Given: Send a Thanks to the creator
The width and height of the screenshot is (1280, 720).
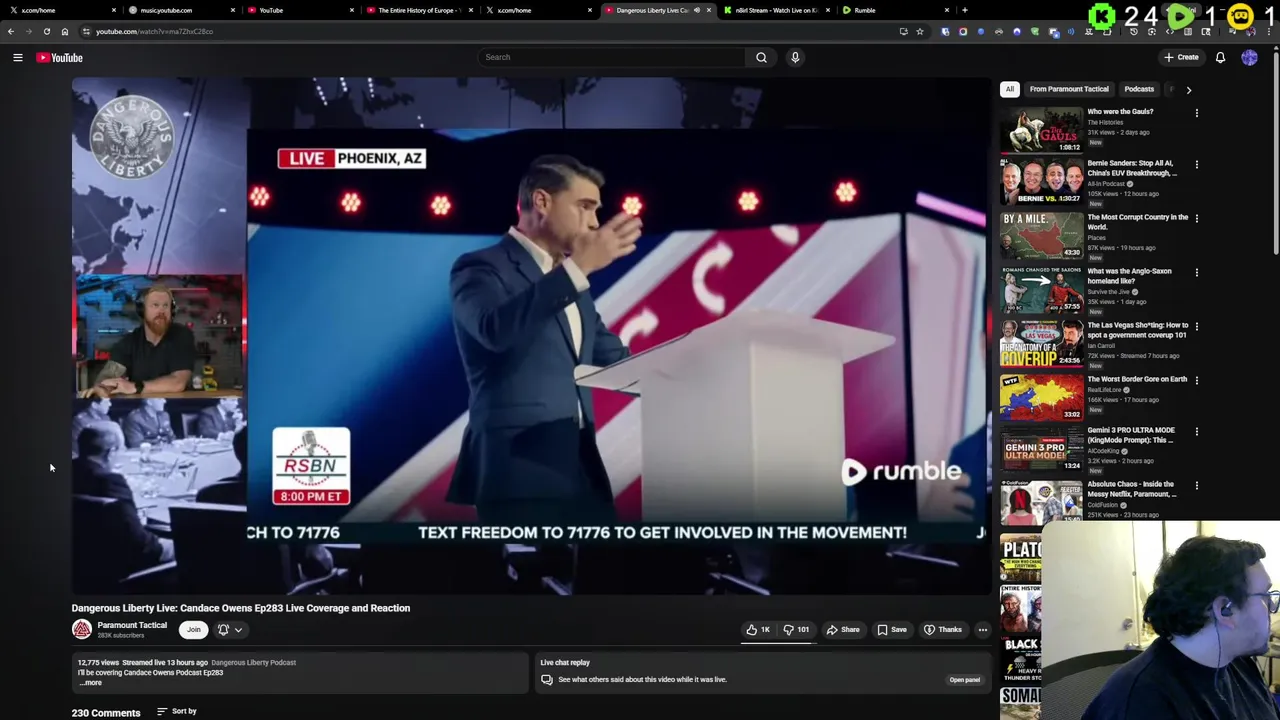Looking at the screenshot, I should pyautogui.click(x=943, y=629).
